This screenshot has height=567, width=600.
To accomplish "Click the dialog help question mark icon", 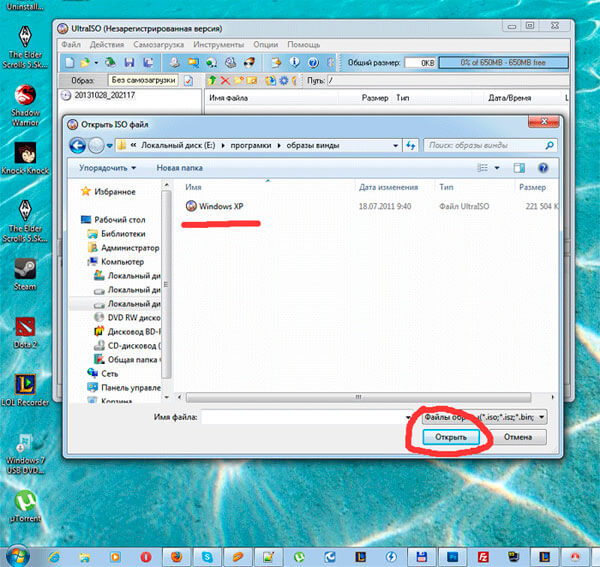I will pyautogui.click(x=543, y=168).
